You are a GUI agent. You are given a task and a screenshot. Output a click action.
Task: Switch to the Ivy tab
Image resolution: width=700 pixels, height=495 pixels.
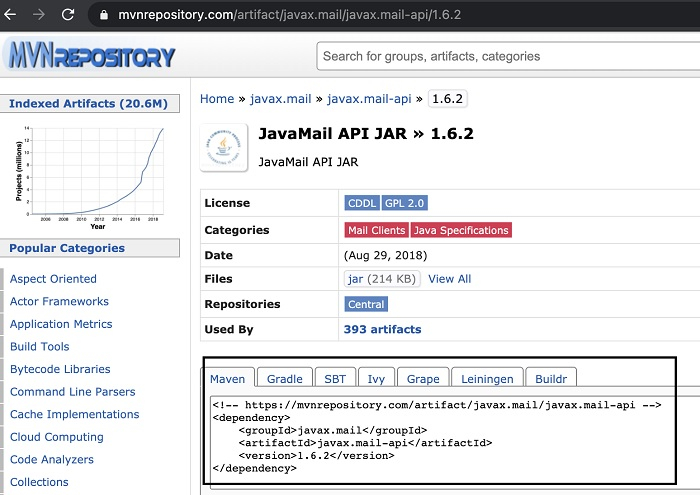point(376,379)
